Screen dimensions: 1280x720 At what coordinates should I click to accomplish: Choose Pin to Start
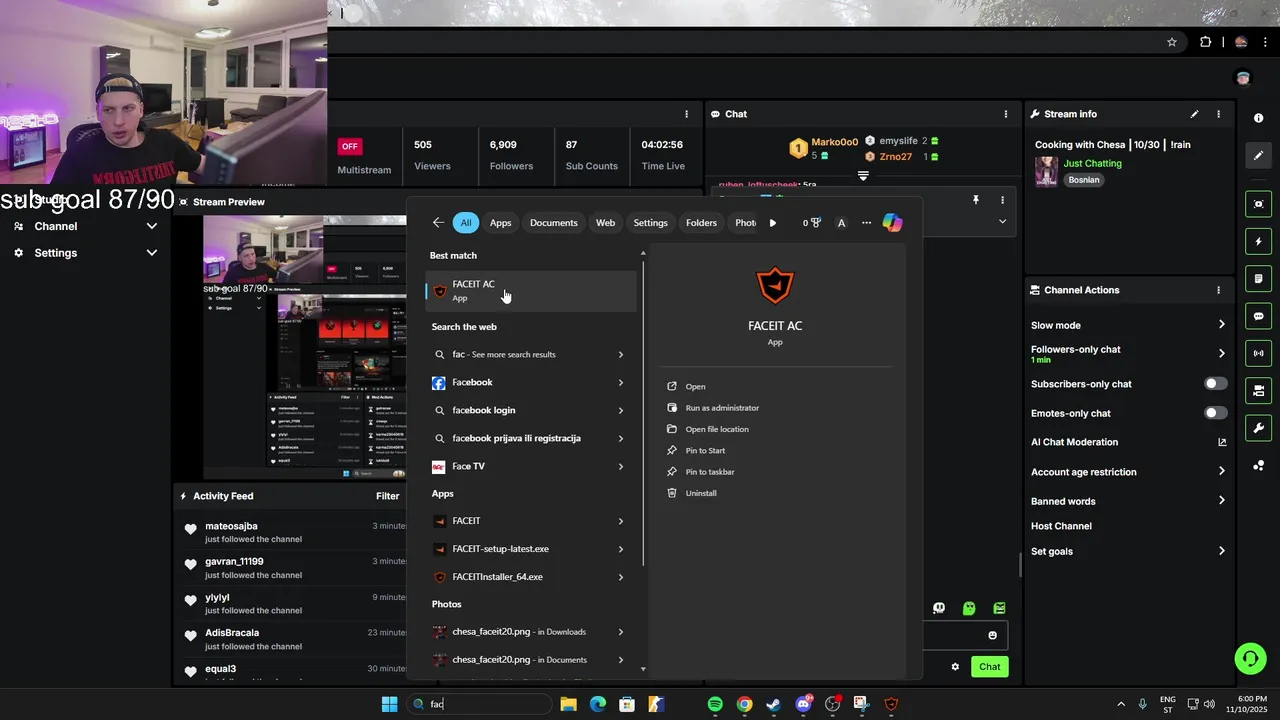[705, 451]
